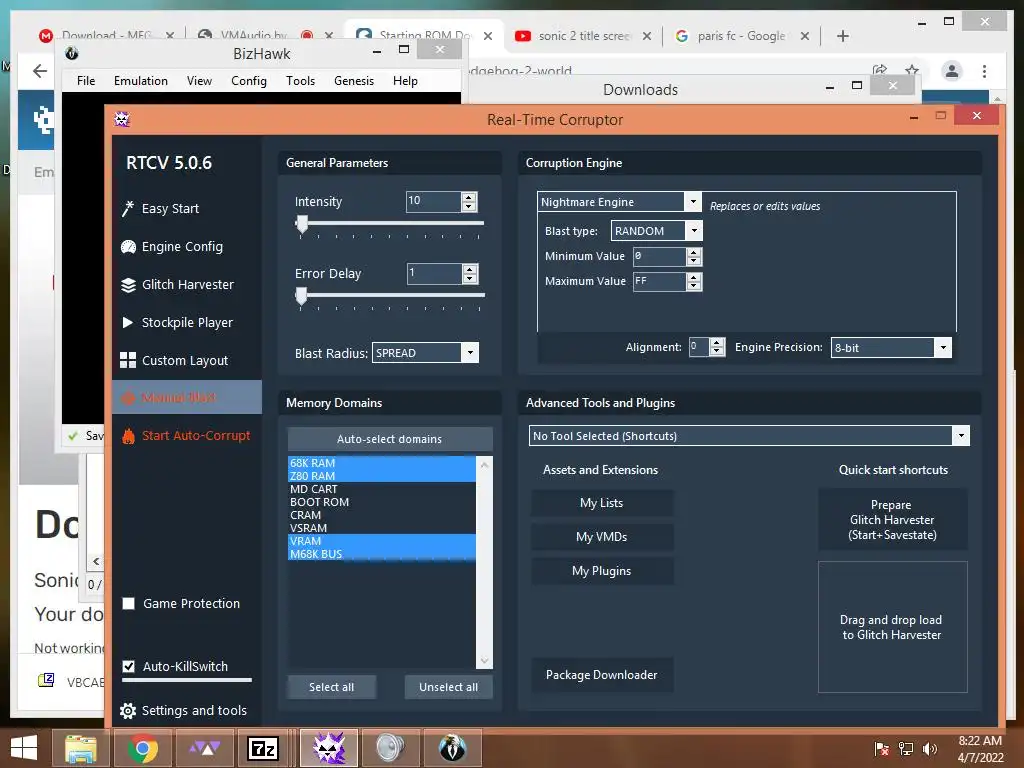Bookmark the page with the star icon
Viewport: 1024px width, 768px height.
coord(912,70)
